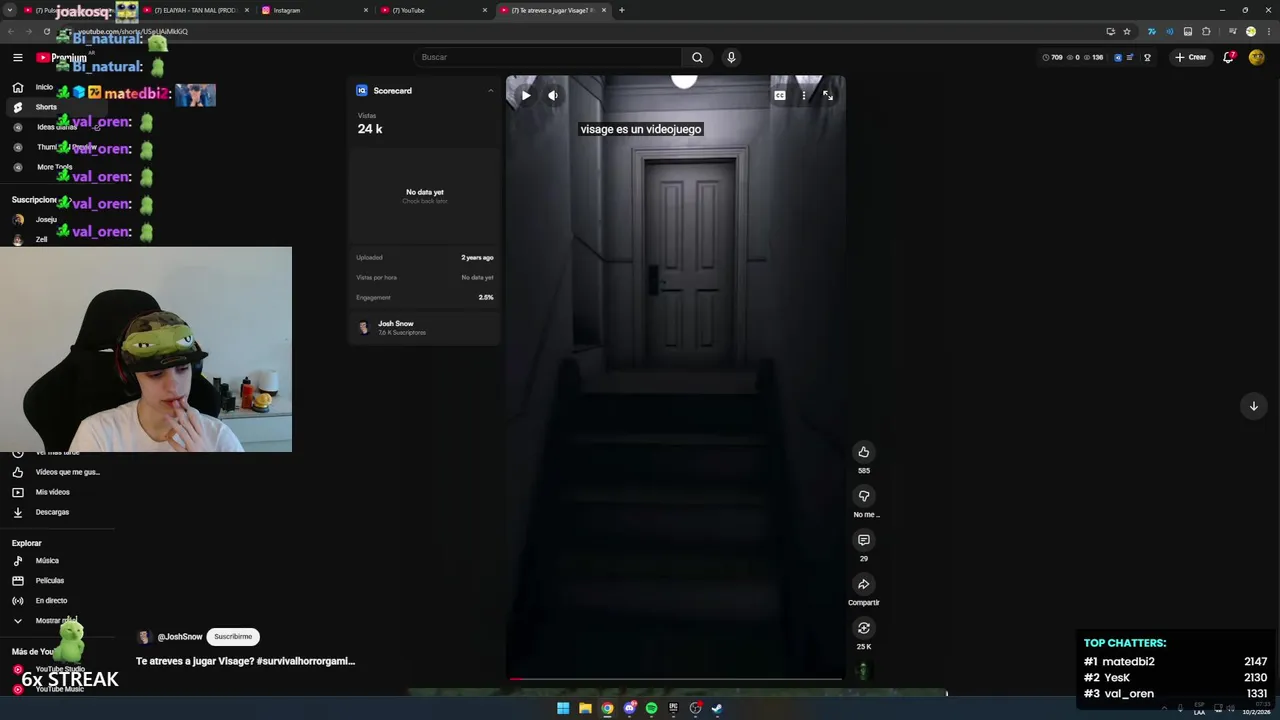Viewport: 1280px width, 720px height.
Task: Open media control icon in Chrome toolbar
Action: pyautogui.click(x=1232, y=31)
